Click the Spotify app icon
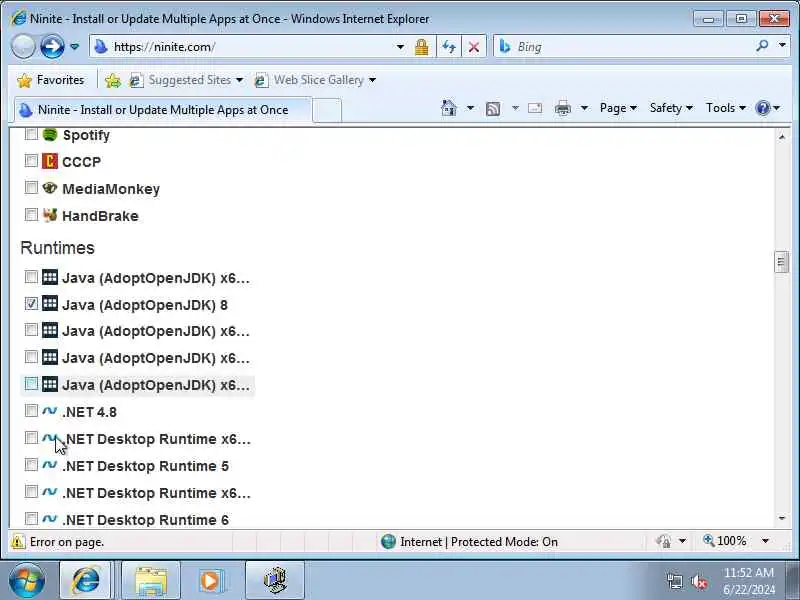Screen dimensions: 800x600 tap(49, 134)
